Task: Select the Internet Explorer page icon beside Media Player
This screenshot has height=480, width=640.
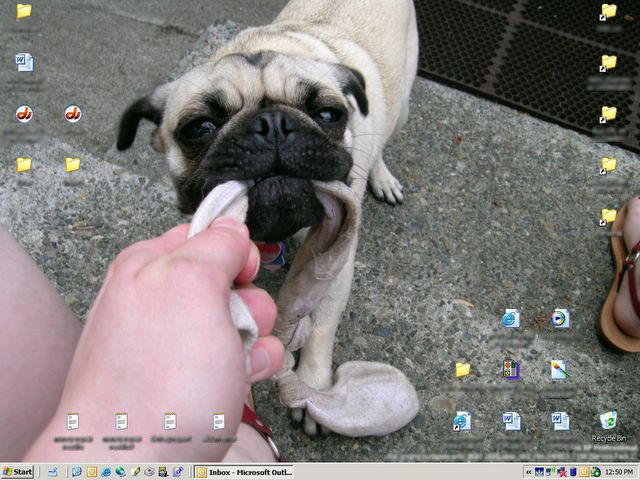Action: (511, 319)
